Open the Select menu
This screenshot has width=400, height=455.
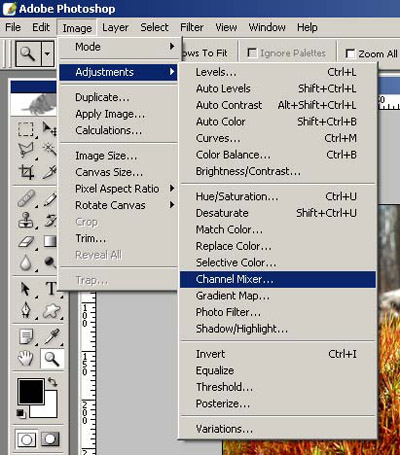coord(154,27)
